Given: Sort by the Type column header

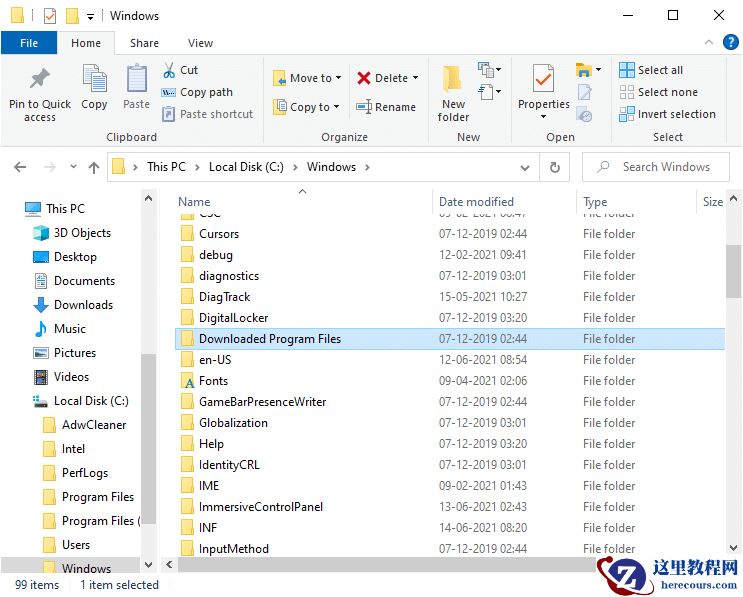Looking at the screenshot, I should click(x=636, y=201).
